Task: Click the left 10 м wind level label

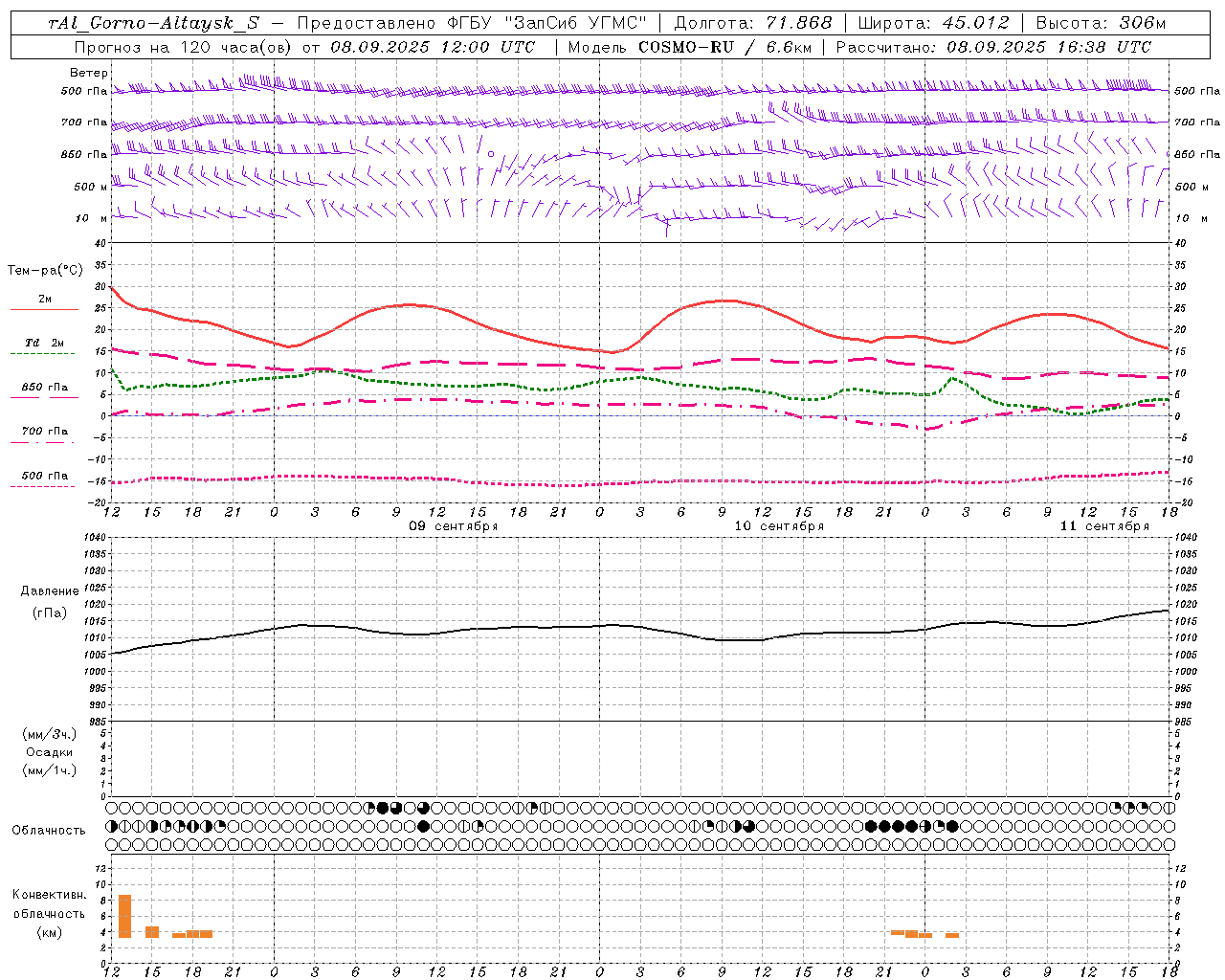Action: [x=92, y=218]
